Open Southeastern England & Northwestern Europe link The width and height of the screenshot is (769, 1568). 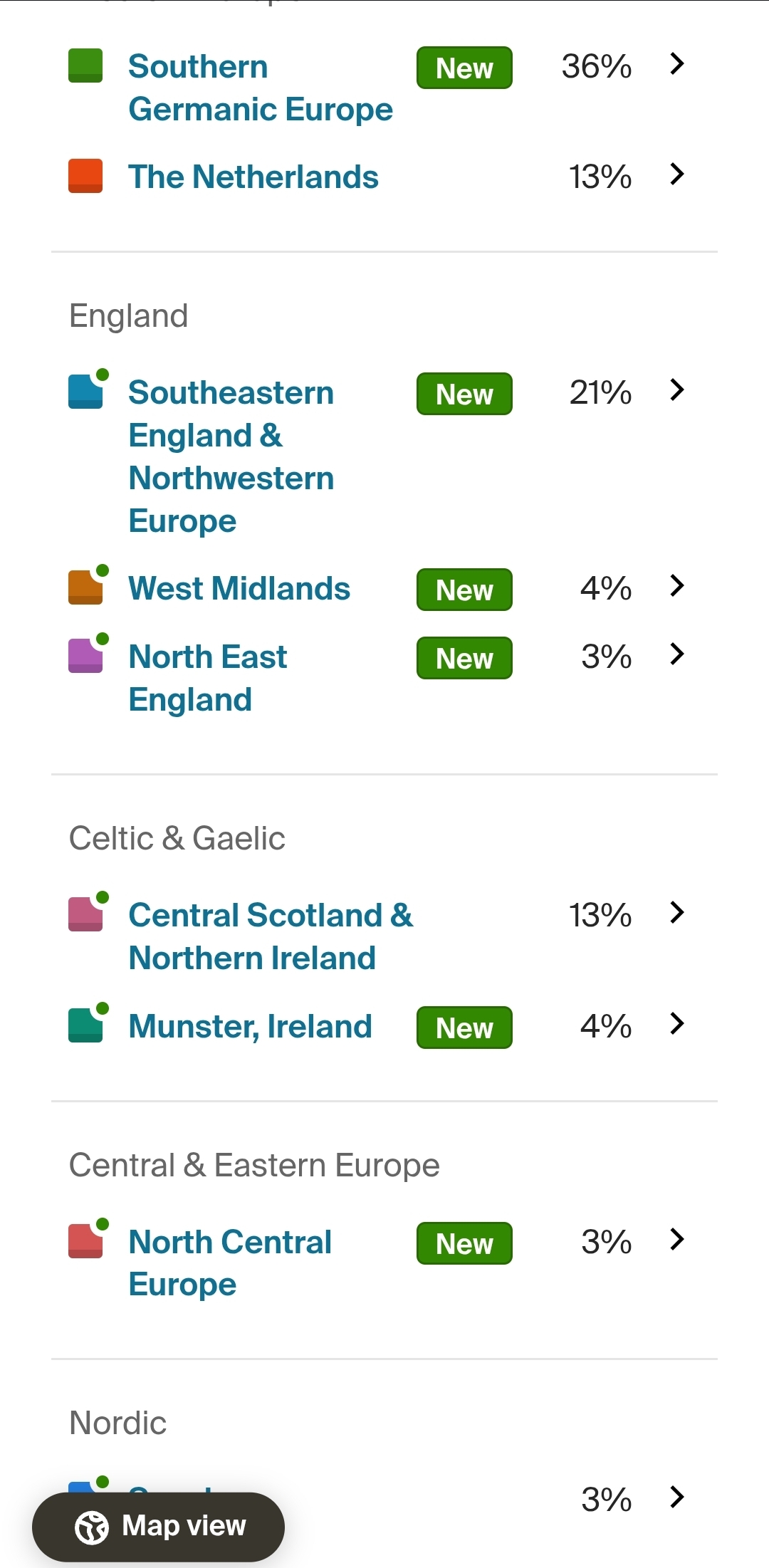coord(231,456)
